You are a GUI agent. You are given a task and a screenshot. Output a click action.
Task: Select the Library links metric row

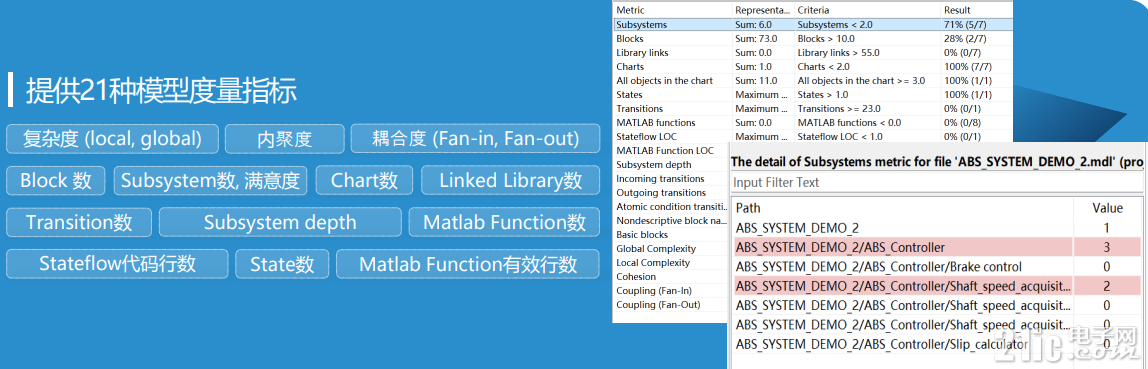point(813,53)
